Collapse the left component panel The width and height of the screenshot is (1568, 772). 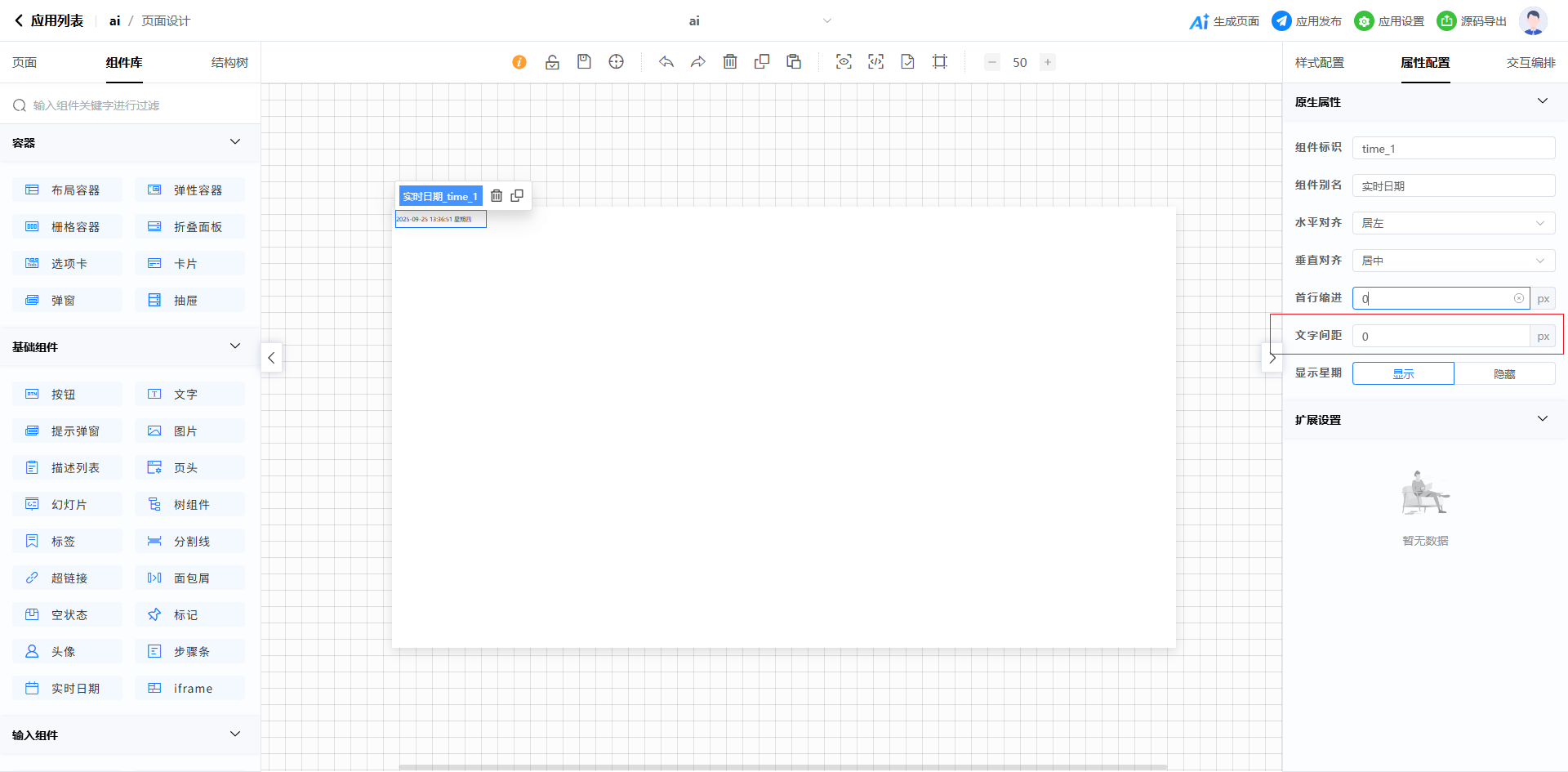click(x=271, y=358)
